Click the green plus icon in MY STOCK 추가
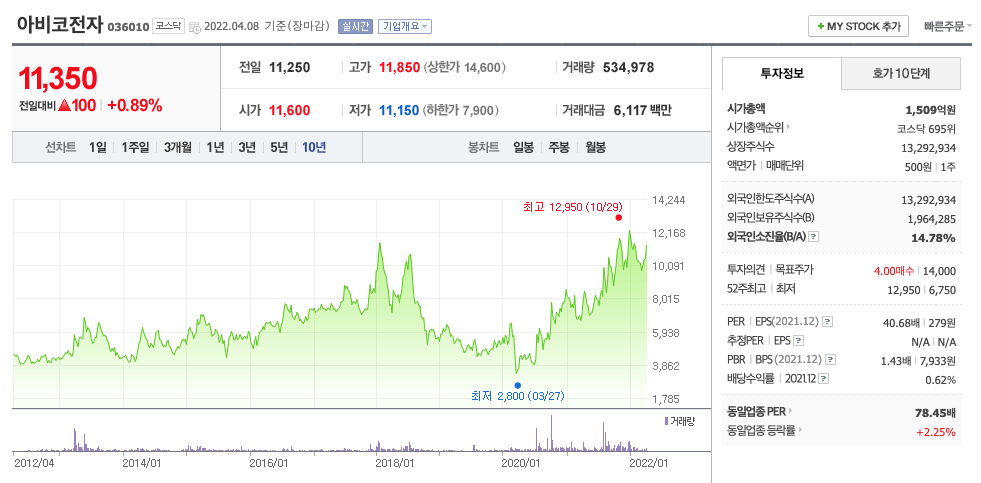The height and width of the screenshot is (483, 981). pos(821,27)
